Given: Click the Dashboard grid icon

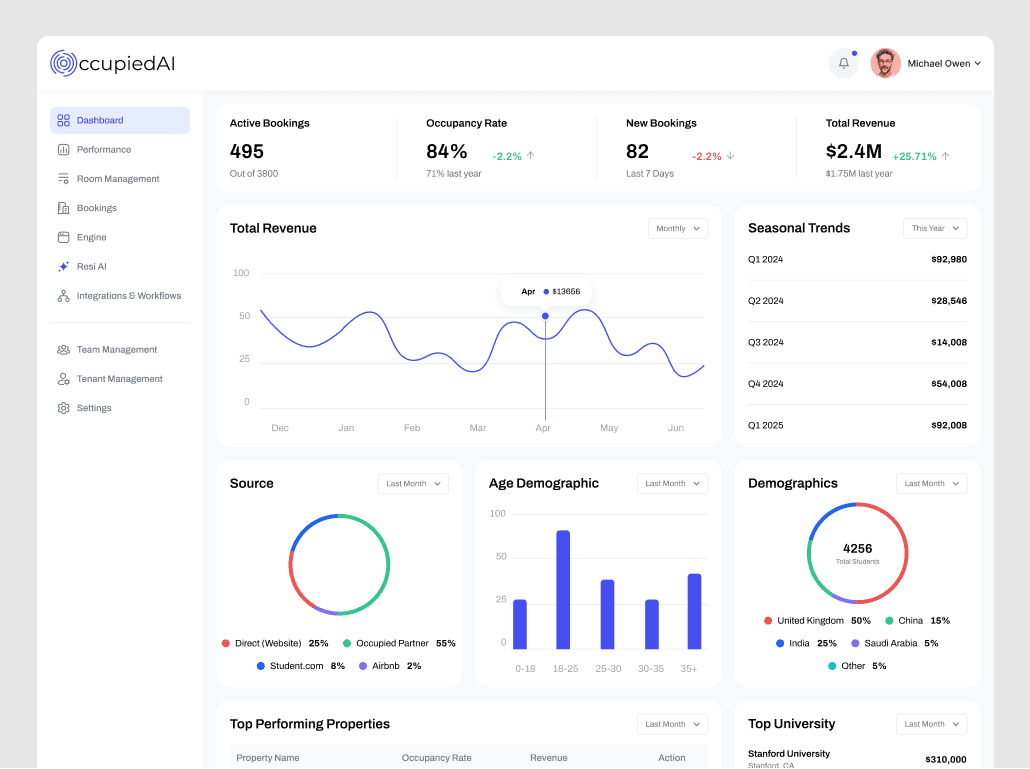Looking at the screenshot, I should point(64,120).
